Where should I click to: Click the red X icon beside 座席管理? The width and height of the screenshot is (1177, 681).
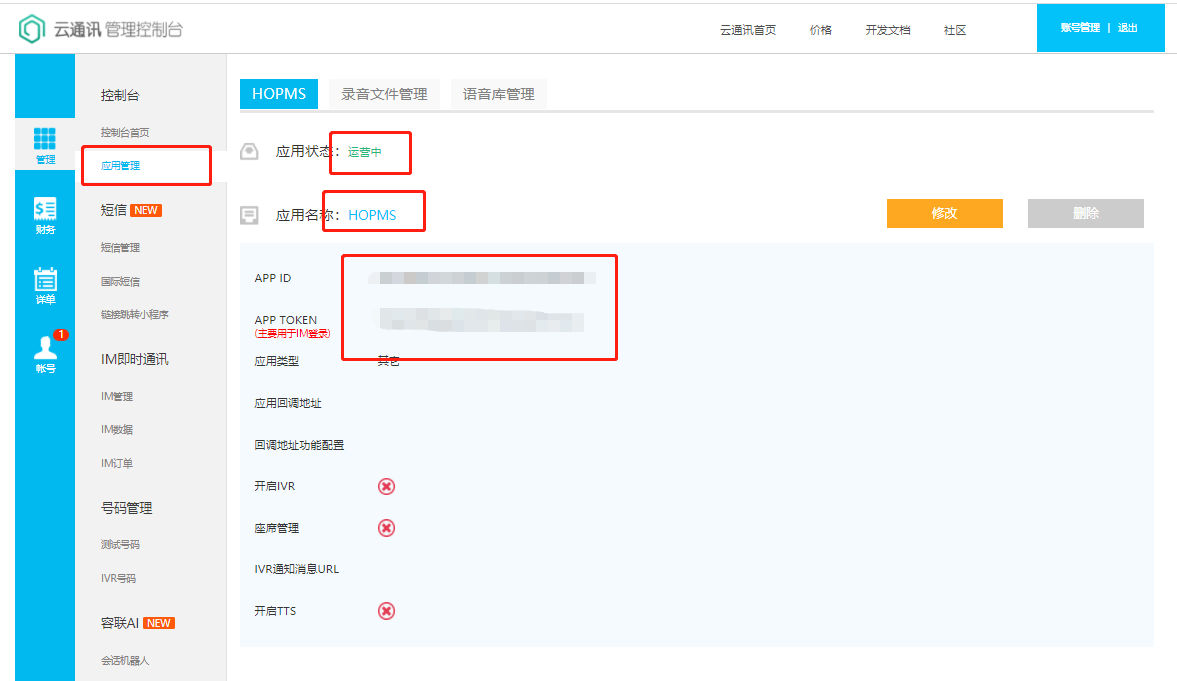point(387,528)
